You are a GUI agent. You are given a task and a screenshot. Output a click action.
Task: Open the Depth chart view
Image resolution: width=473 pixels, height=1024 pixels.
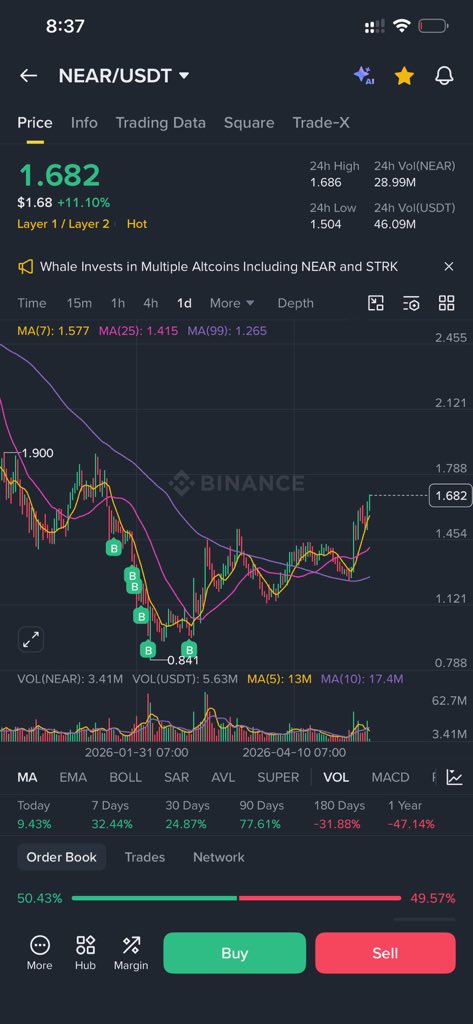coord(295,303)
